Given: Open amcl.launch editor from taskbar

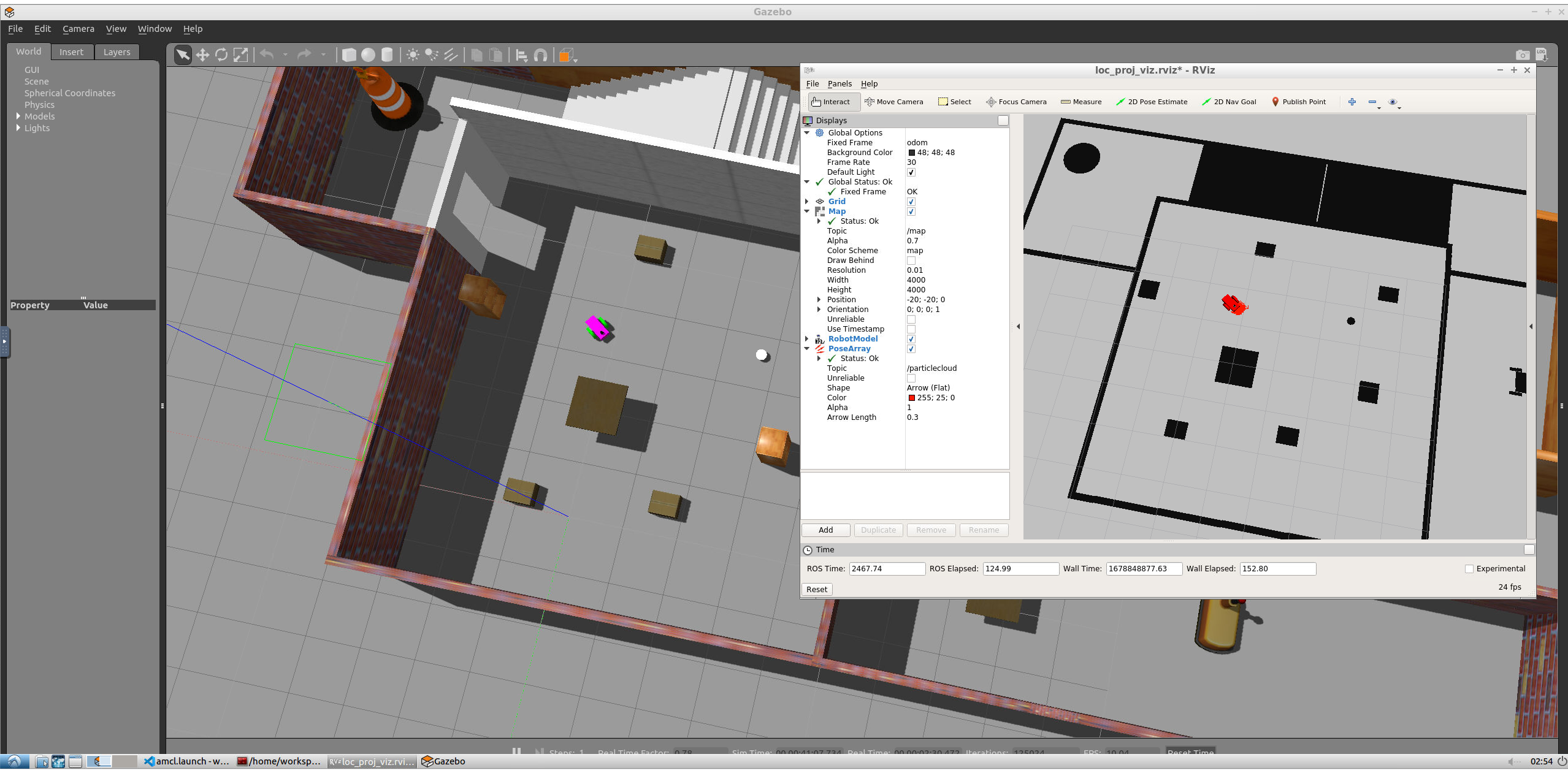Looking at the screenshot, I should pyautogui.click(x=186, y=761).
